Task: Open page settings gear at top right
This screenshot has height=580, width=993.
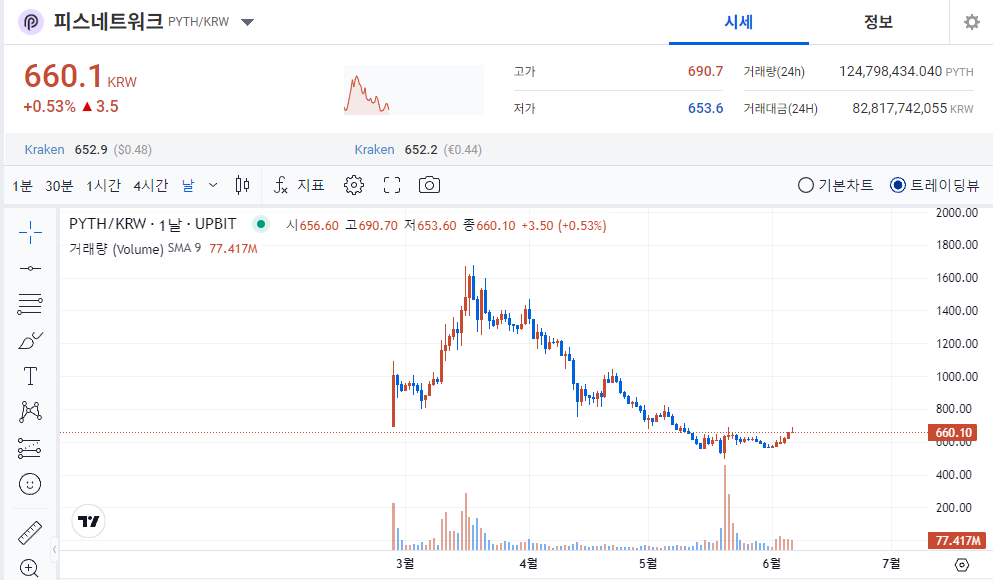Action: click(x=971, y=22)
